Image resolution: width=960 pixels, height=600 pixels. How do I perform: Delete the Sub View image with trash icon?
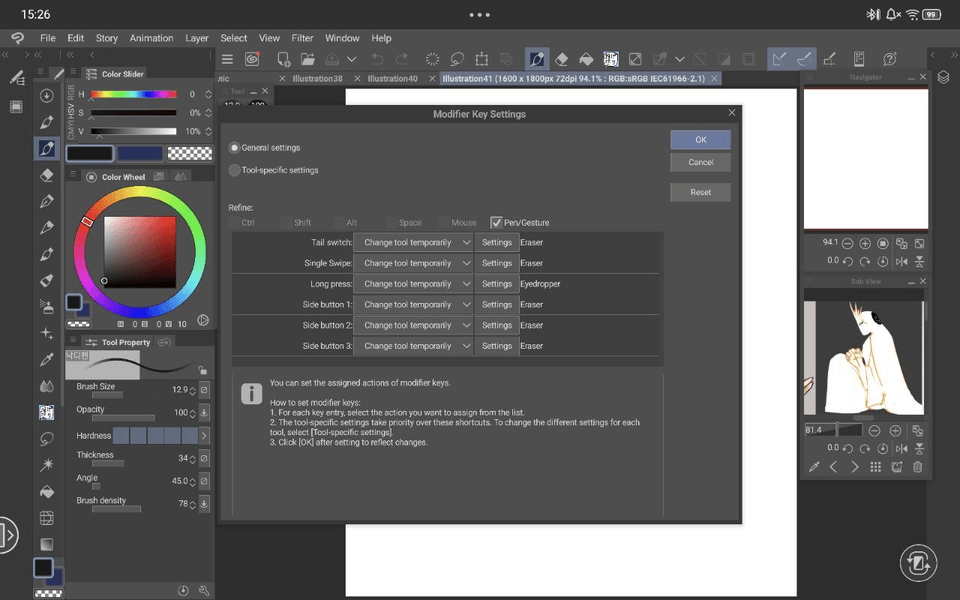point(917,467)
